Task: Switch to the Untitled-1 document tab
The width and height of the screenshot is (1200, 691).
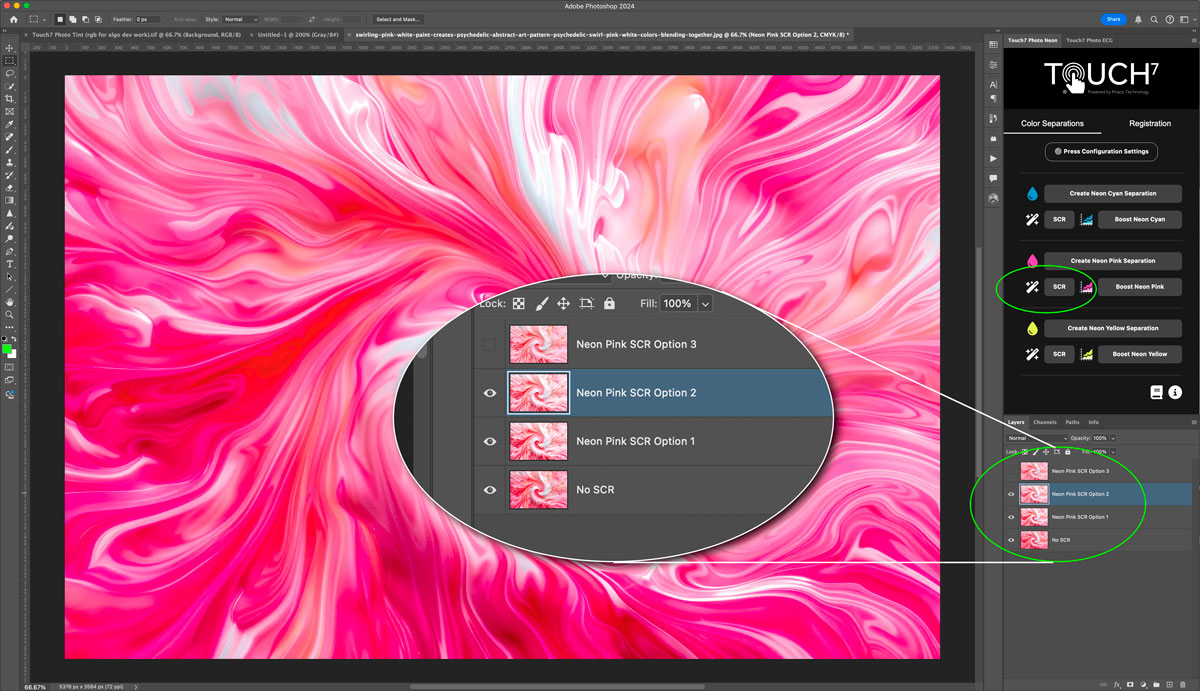Action: [x=298, y=34]
